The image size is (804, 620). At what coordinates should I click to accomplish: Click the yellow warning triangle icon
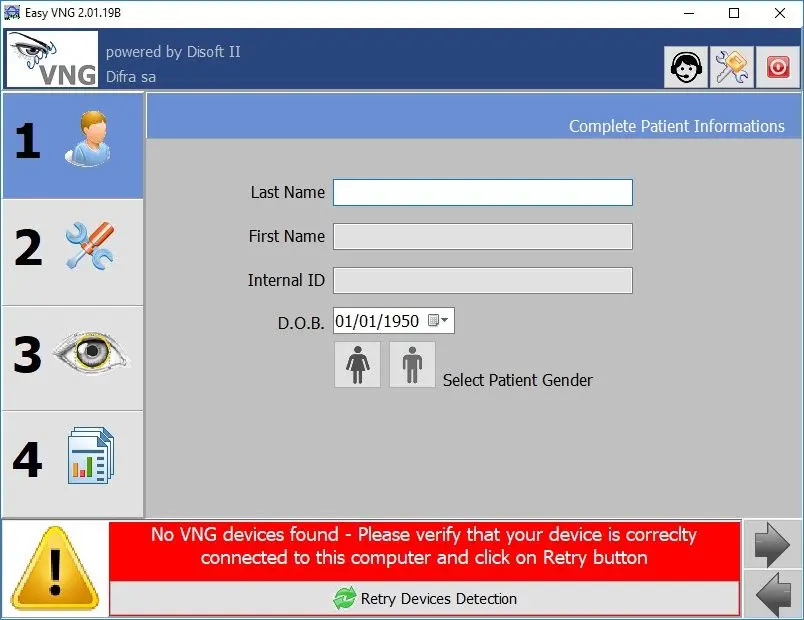tap(55, 569)
